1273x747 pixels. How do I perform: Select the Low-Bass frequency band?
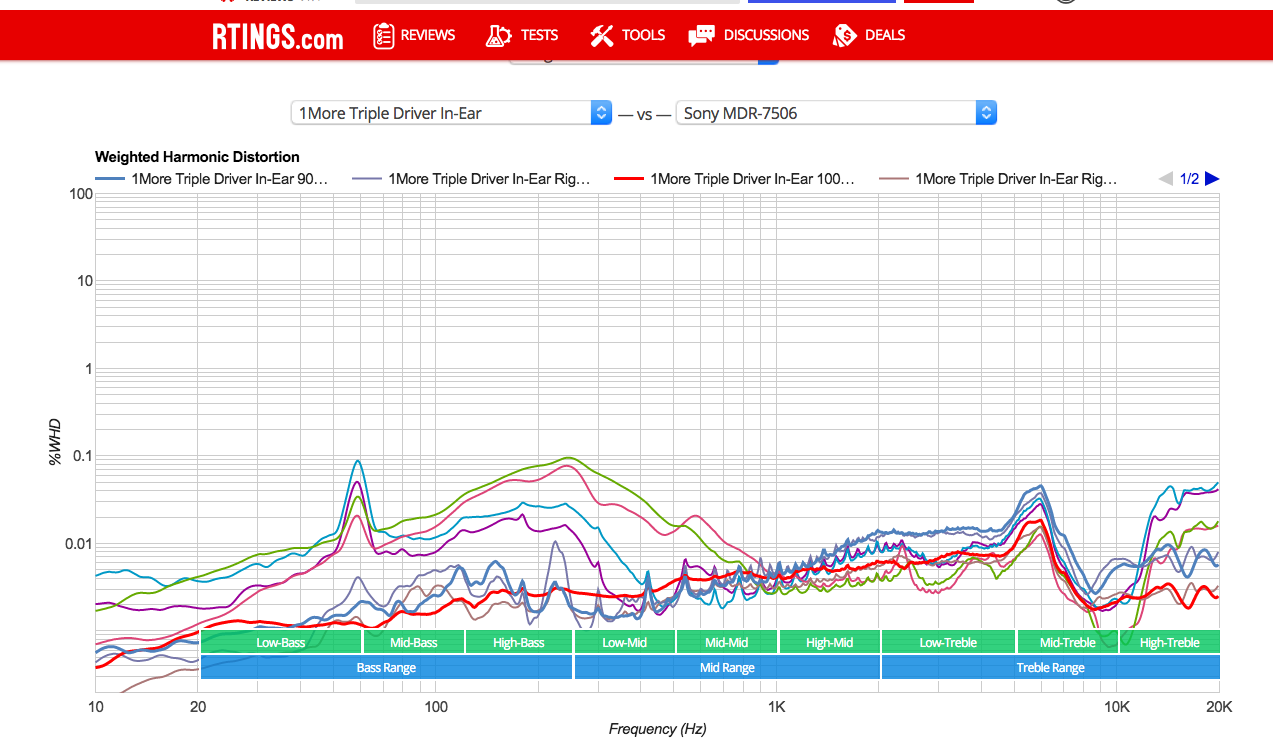281,642
